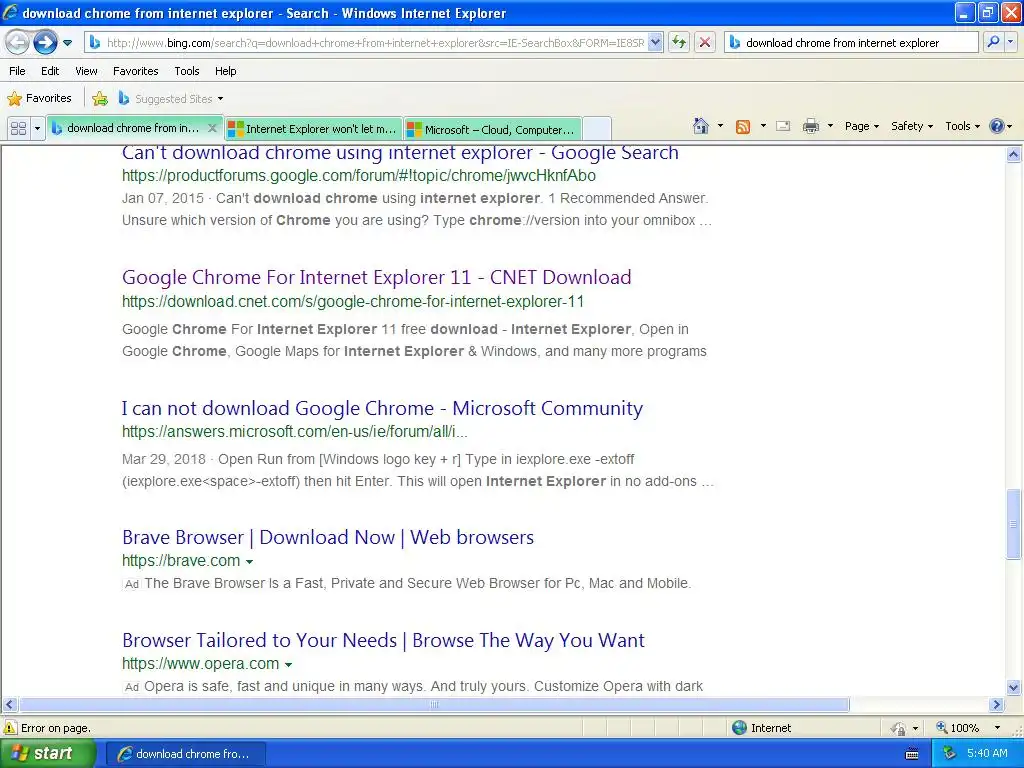
Task: Click vertical scrollbar down arrow
Action: tap(1014, 687)
